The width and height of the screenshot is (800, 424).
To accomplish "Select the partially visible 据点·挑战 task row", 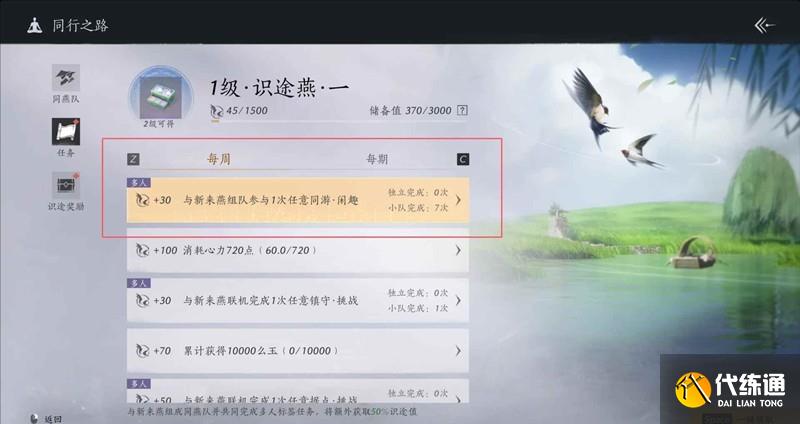I will (298, 391).
